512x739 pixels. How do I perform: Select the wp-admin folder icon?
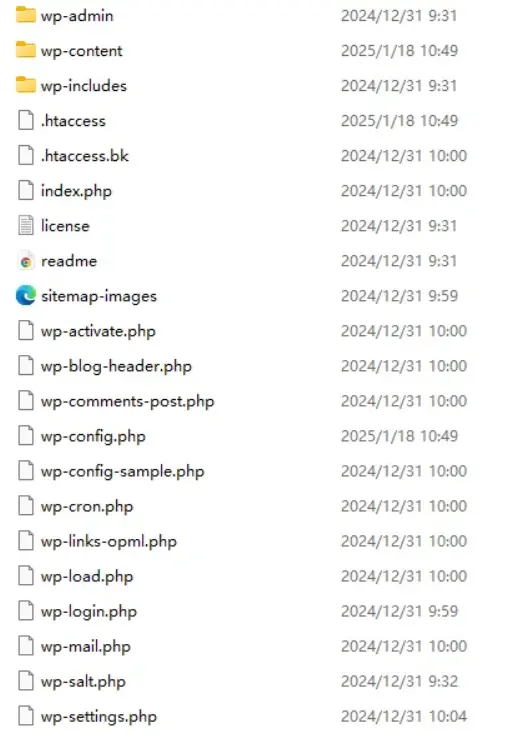[x=25, y=15]
